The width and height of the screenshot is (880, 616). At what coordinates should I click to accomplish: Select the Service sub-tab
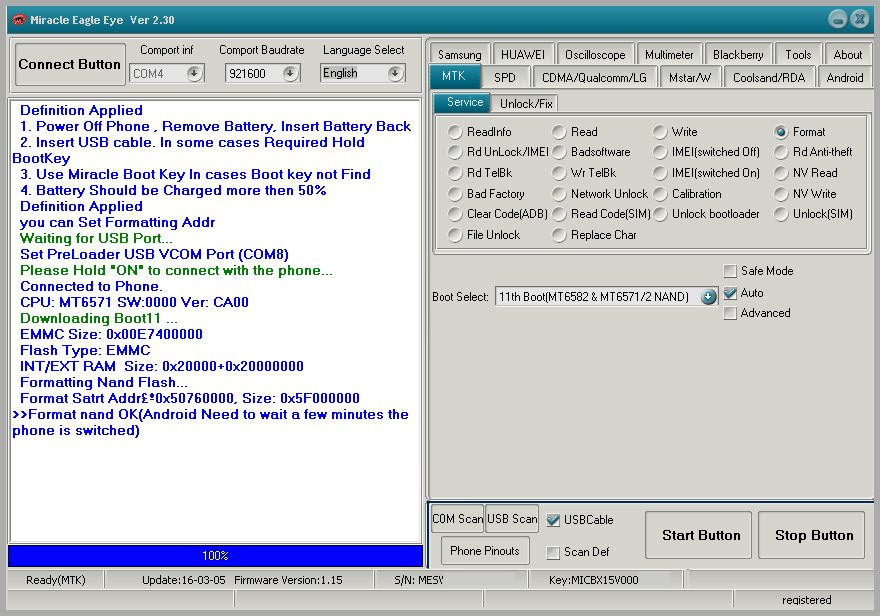pos(462,103)
